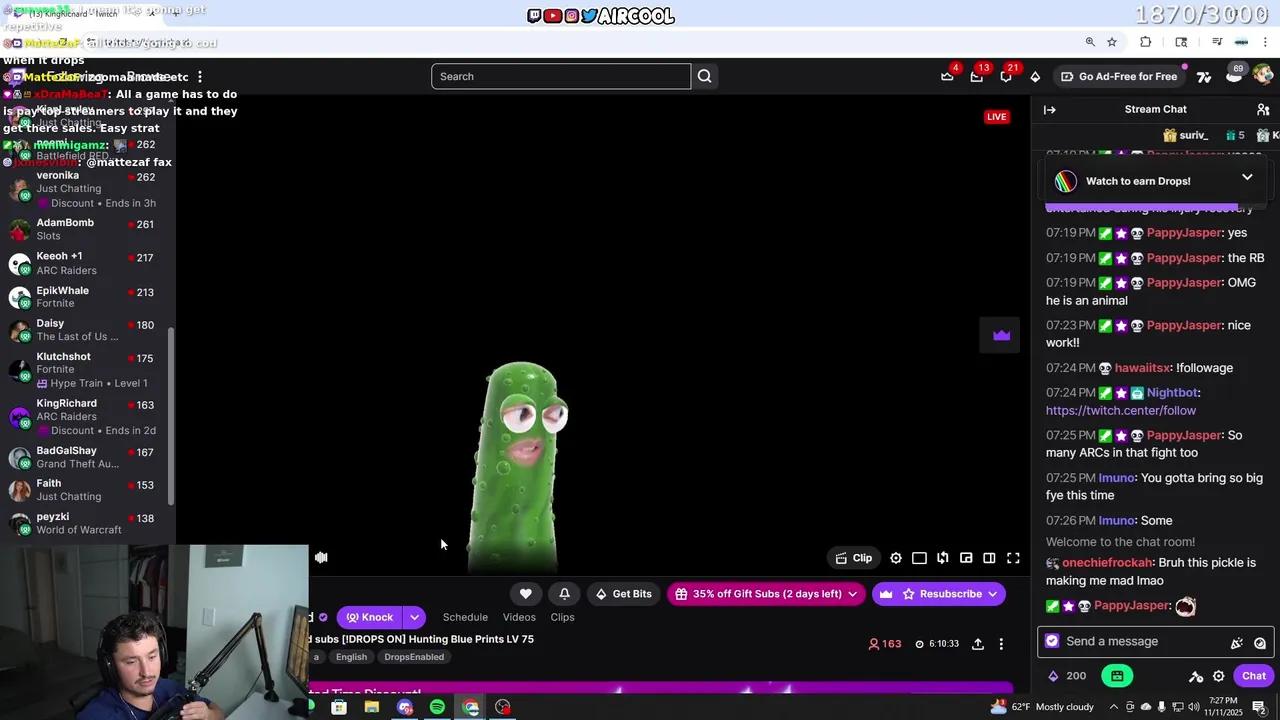Open Prime Loot crown notifications
The height and width of the screenshot is (720, 1280).
[947, 76]
